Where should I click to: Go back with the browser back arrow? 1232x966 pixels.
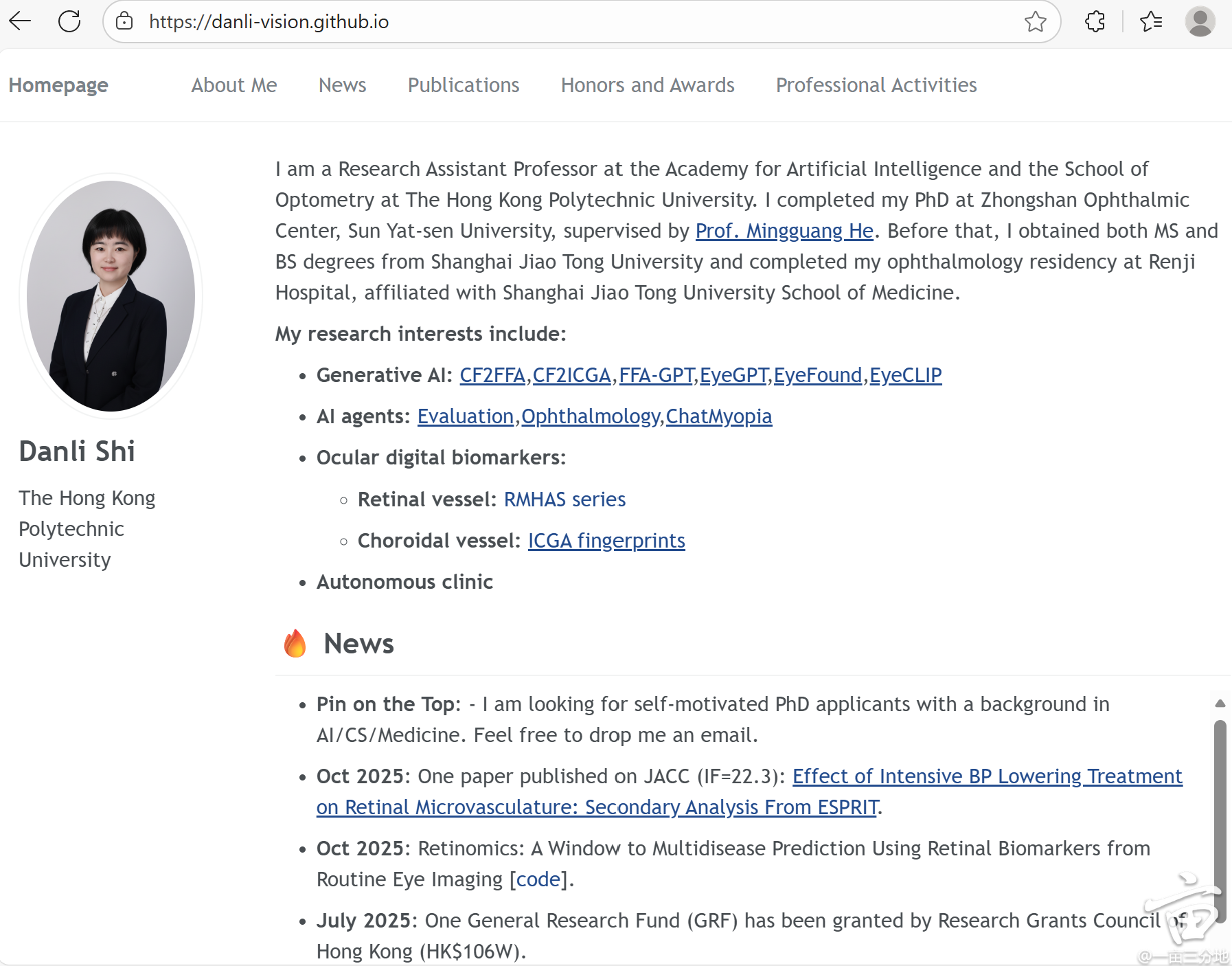pyautogui.click(x=20, y=21)
